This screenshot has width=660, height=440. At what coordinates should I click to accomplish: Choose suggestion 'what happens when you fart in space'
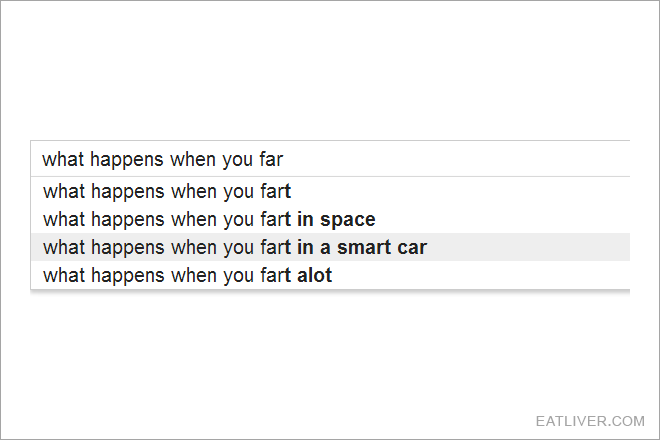pos(330,219)
